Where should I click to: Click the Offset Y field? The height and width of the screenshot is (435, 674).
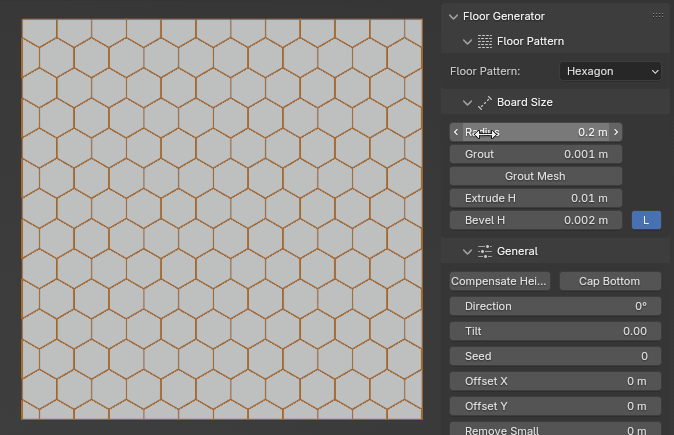click(x=555, y=406)
